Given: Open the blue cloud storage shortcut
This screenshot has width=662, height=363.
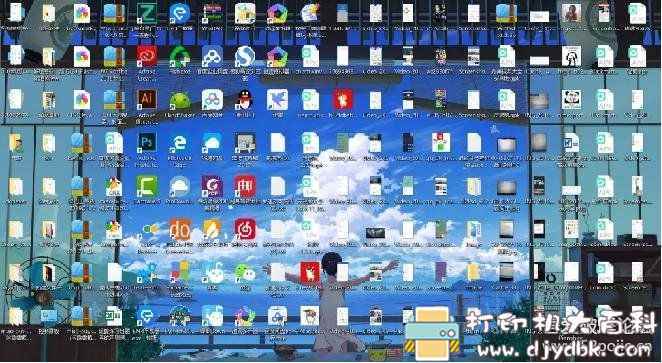Looking at the screenshot, I should click(212, 143).
